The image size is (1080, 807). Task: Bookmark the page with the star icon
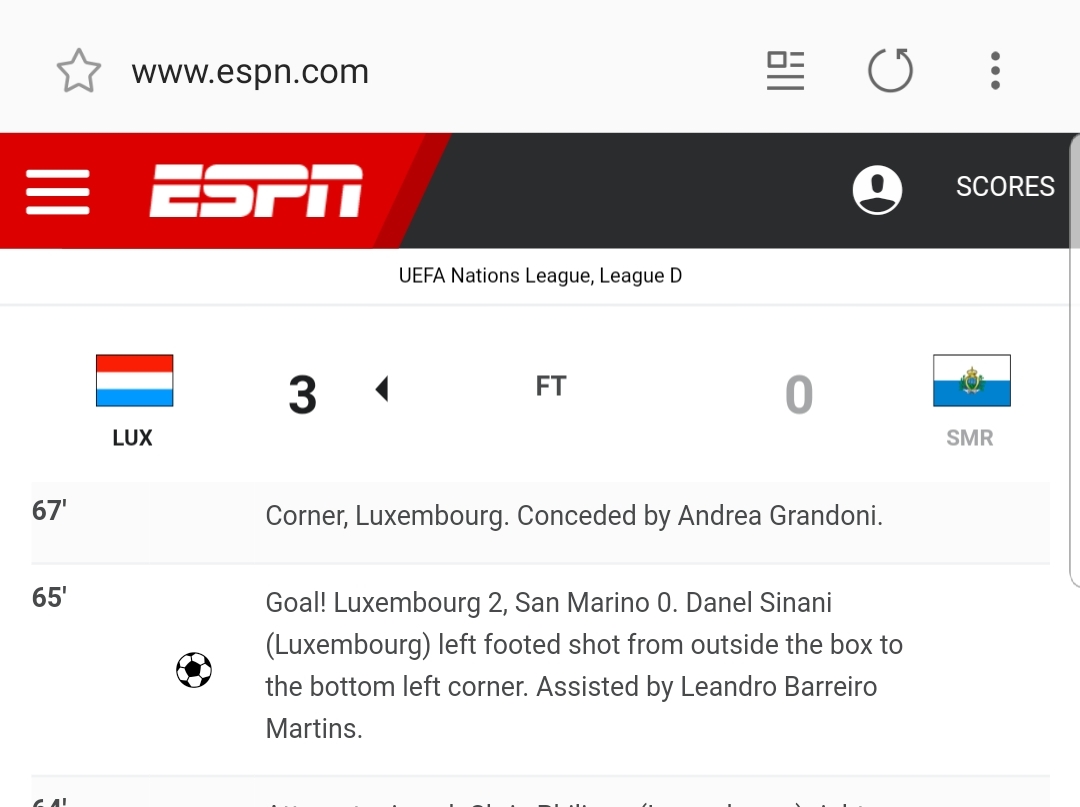[x=79, y=70]
